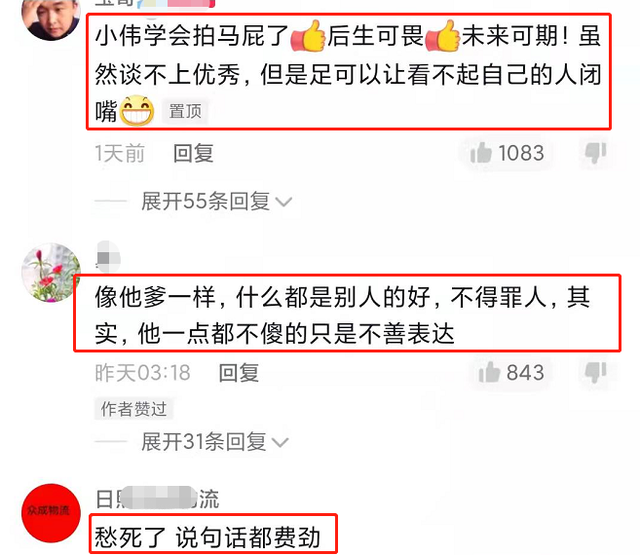The height and width of the screenshot is (555, 640).
Task: Expand 展开31条回复 replies
Action: 204,442
